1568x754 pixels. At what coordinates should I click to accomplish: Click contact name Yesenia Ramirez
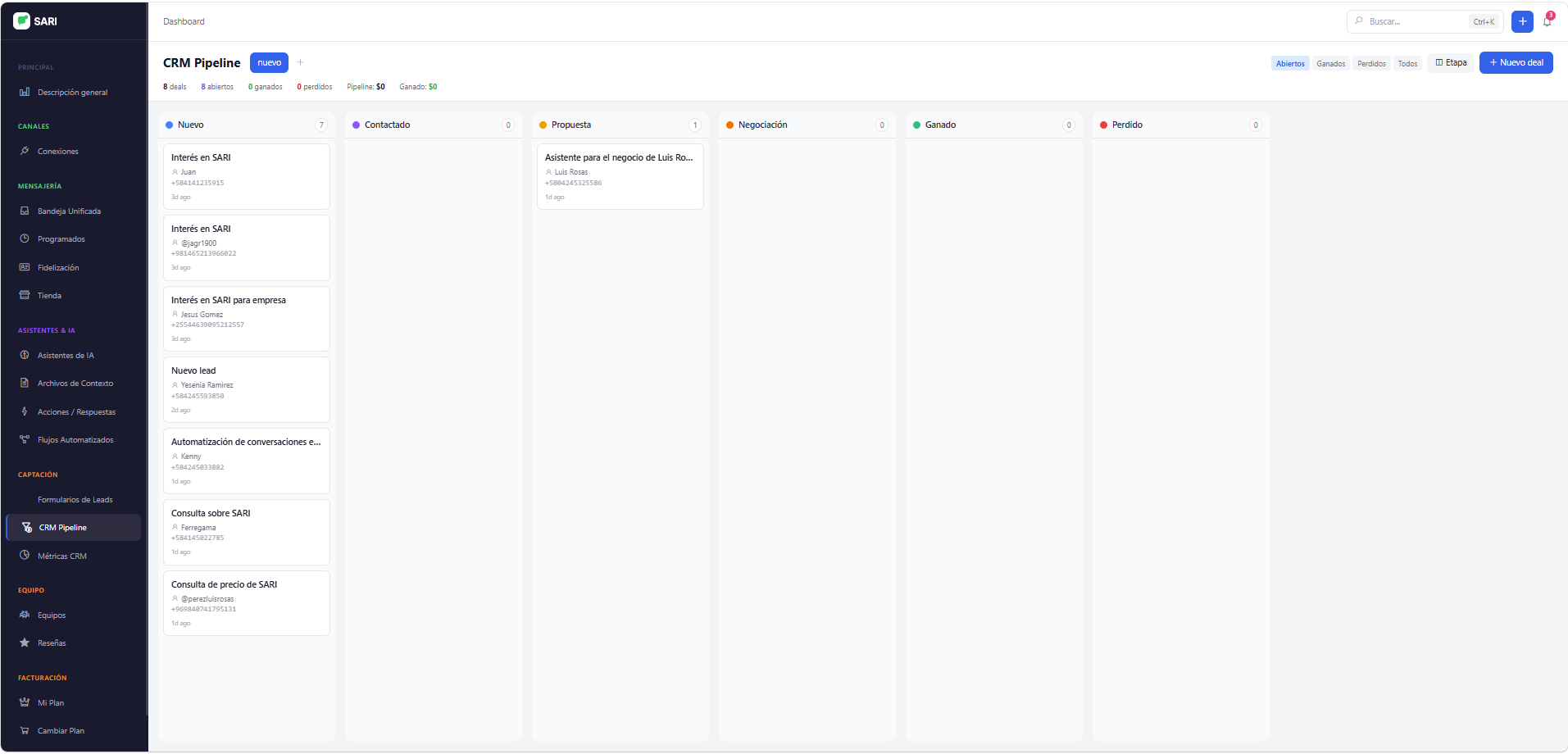(x=207, y=385)
